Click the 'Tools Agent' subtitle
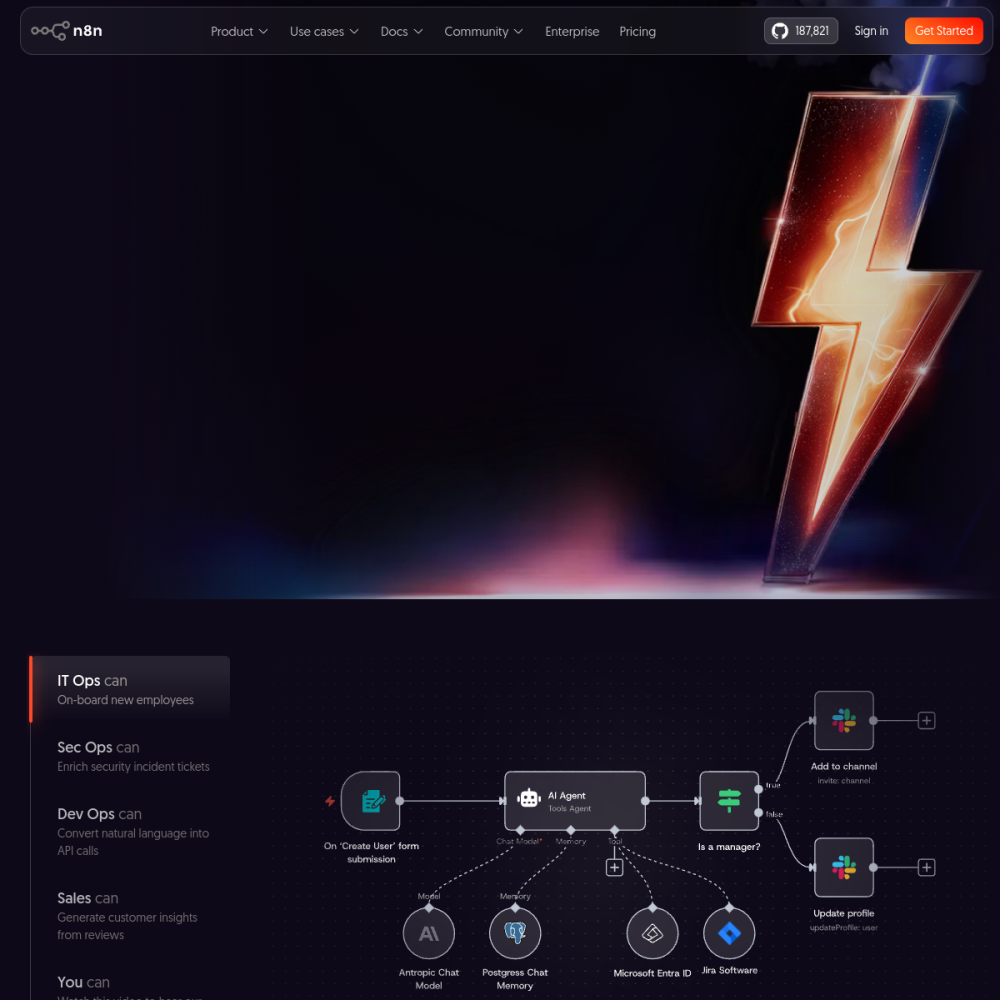The width and height of the screenshot is (1000, 1000). click(570, 809)
